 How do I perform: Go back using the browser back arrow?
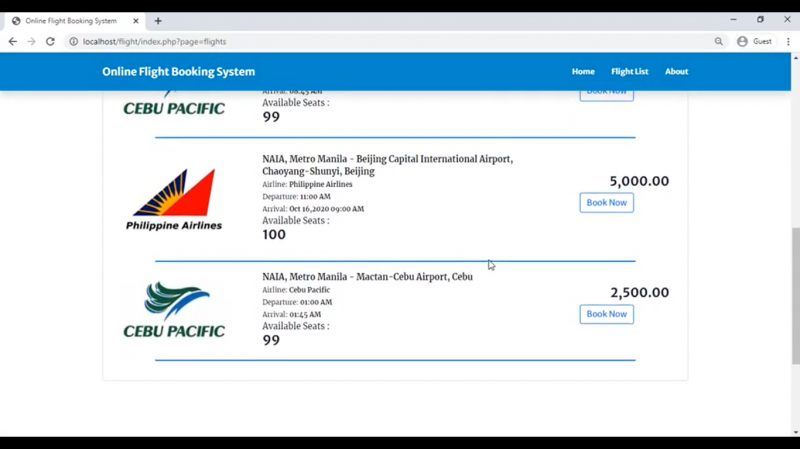(x=13, y=41)
